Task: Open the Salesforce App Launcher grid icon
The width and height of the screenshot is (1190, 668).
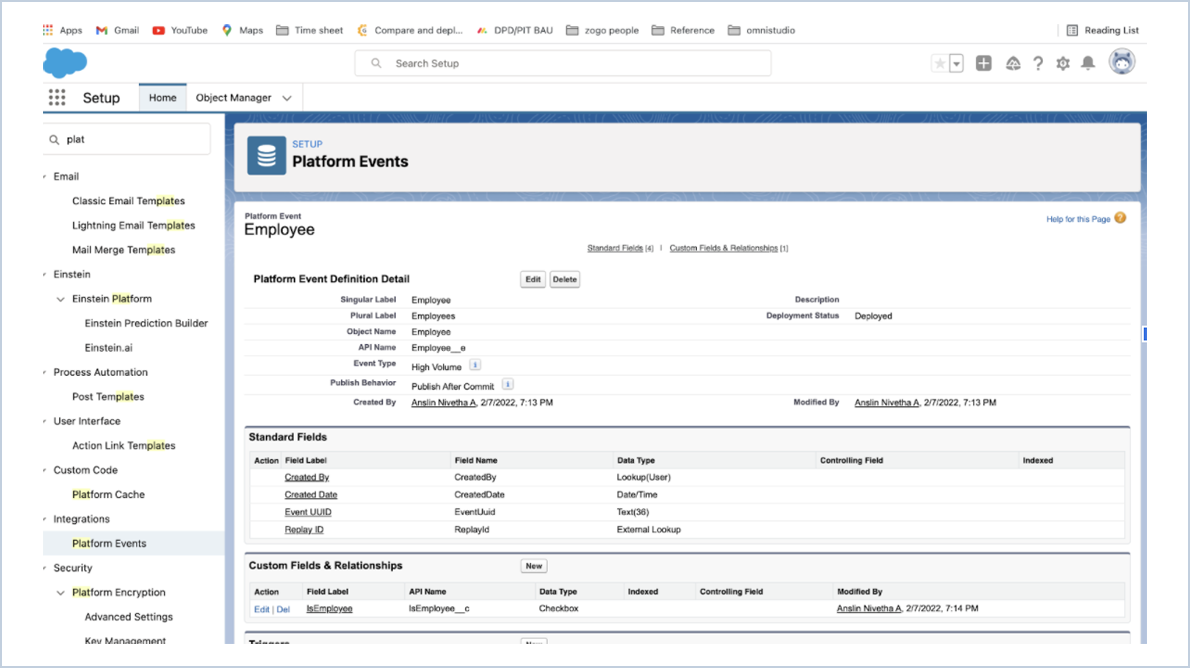Action: (57, 97)
